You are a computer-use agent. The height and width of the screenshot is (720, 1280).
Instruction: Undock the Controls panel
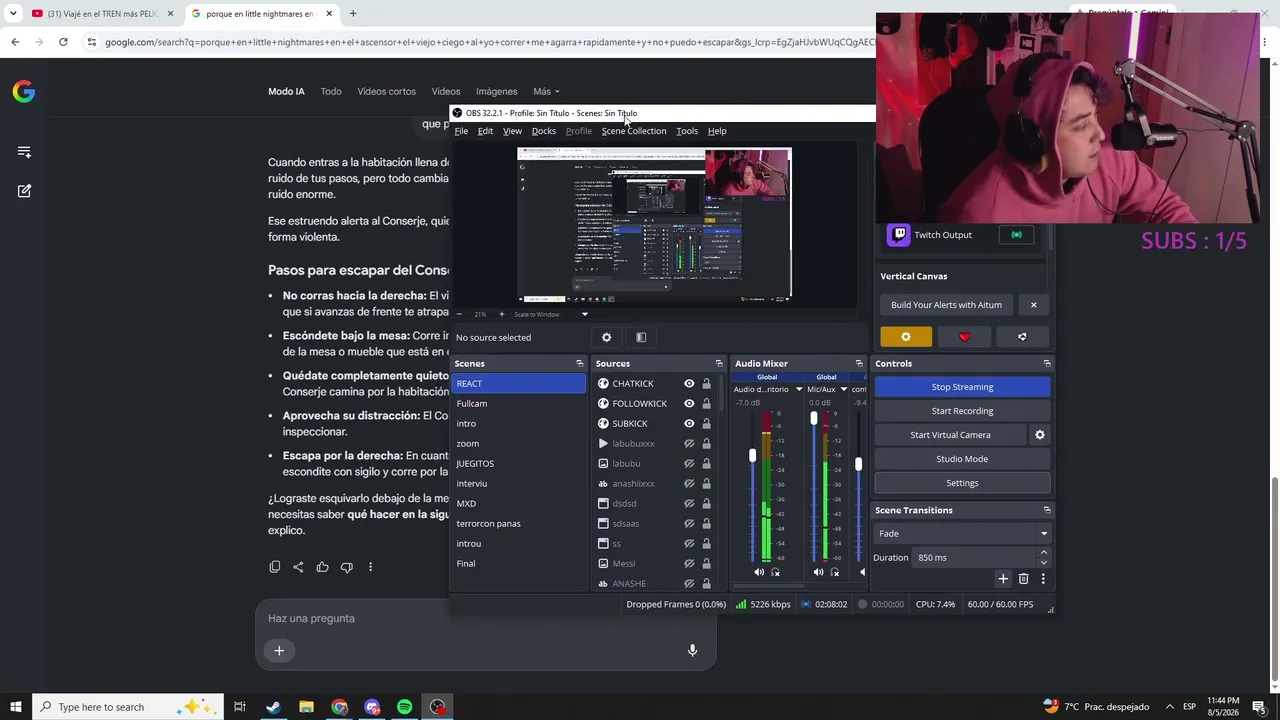point(1047,364)
